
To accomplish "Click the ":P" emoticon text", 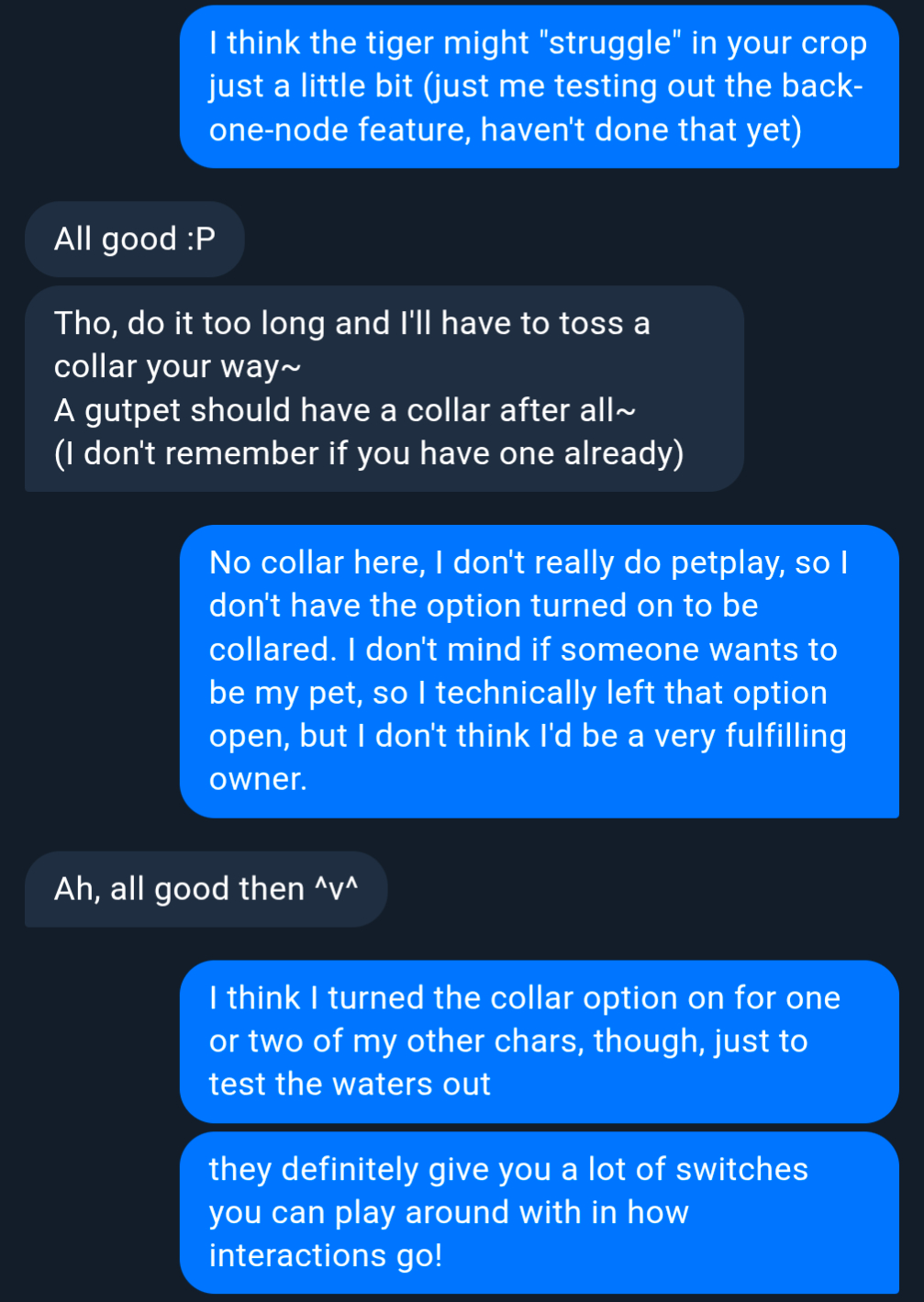I will 201,239.
